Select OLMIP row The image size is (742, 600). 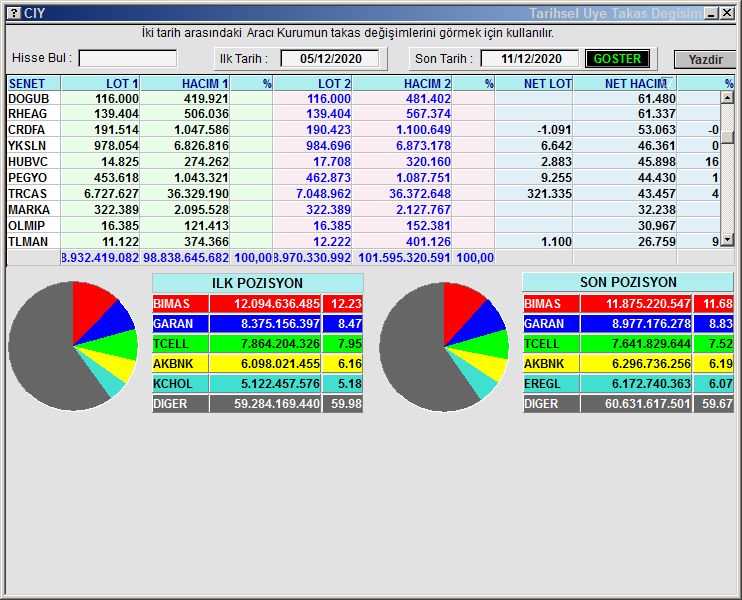coord(363,226)
